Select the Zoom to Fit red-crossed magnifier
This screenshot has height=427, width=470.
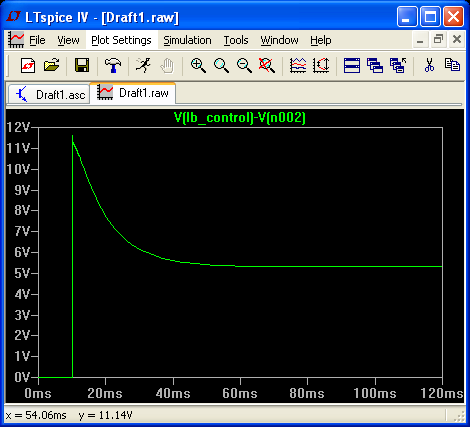click(x=266, y=65)
